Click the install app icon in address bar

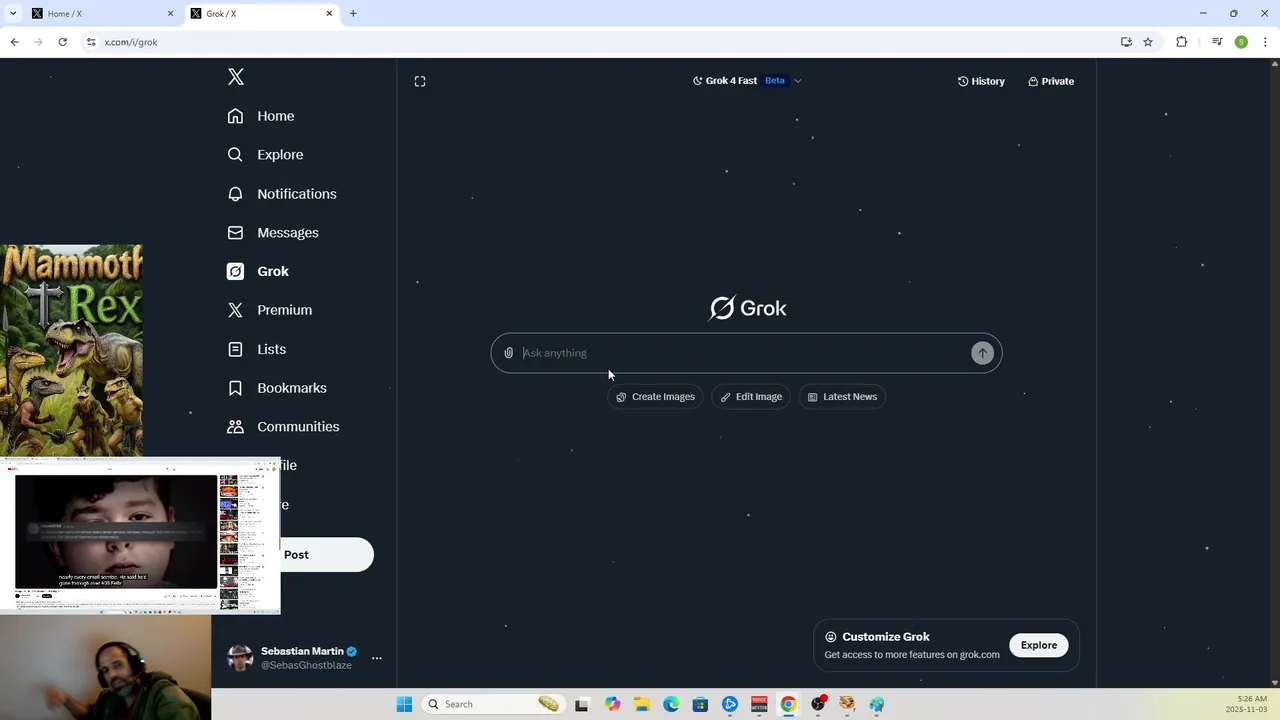click(1126, 42)
